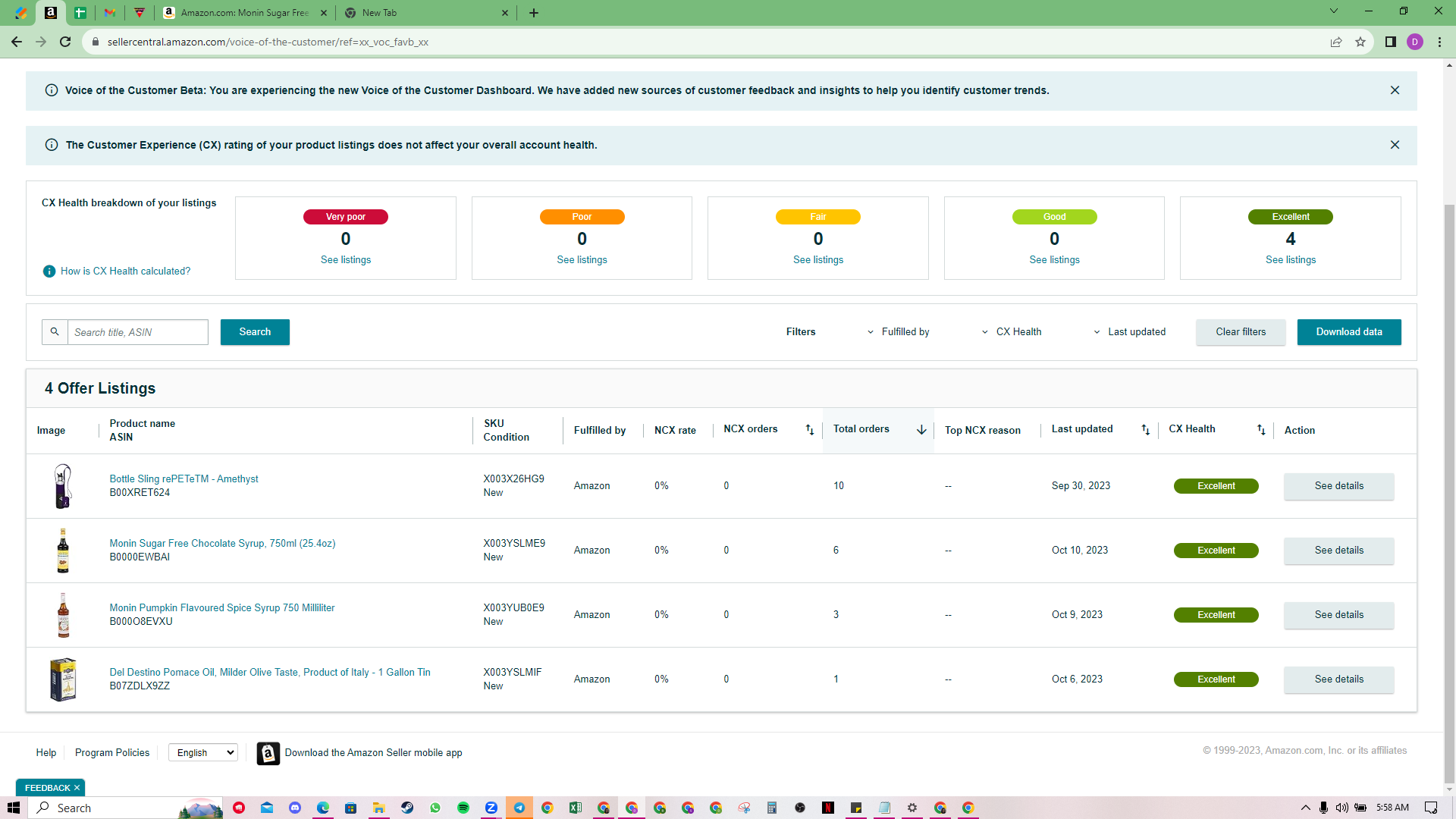See details for Bottle Sling rePETeTM
This screenshot has width=1456, height=819.
pyautogui.click(x=1338, y=486)
